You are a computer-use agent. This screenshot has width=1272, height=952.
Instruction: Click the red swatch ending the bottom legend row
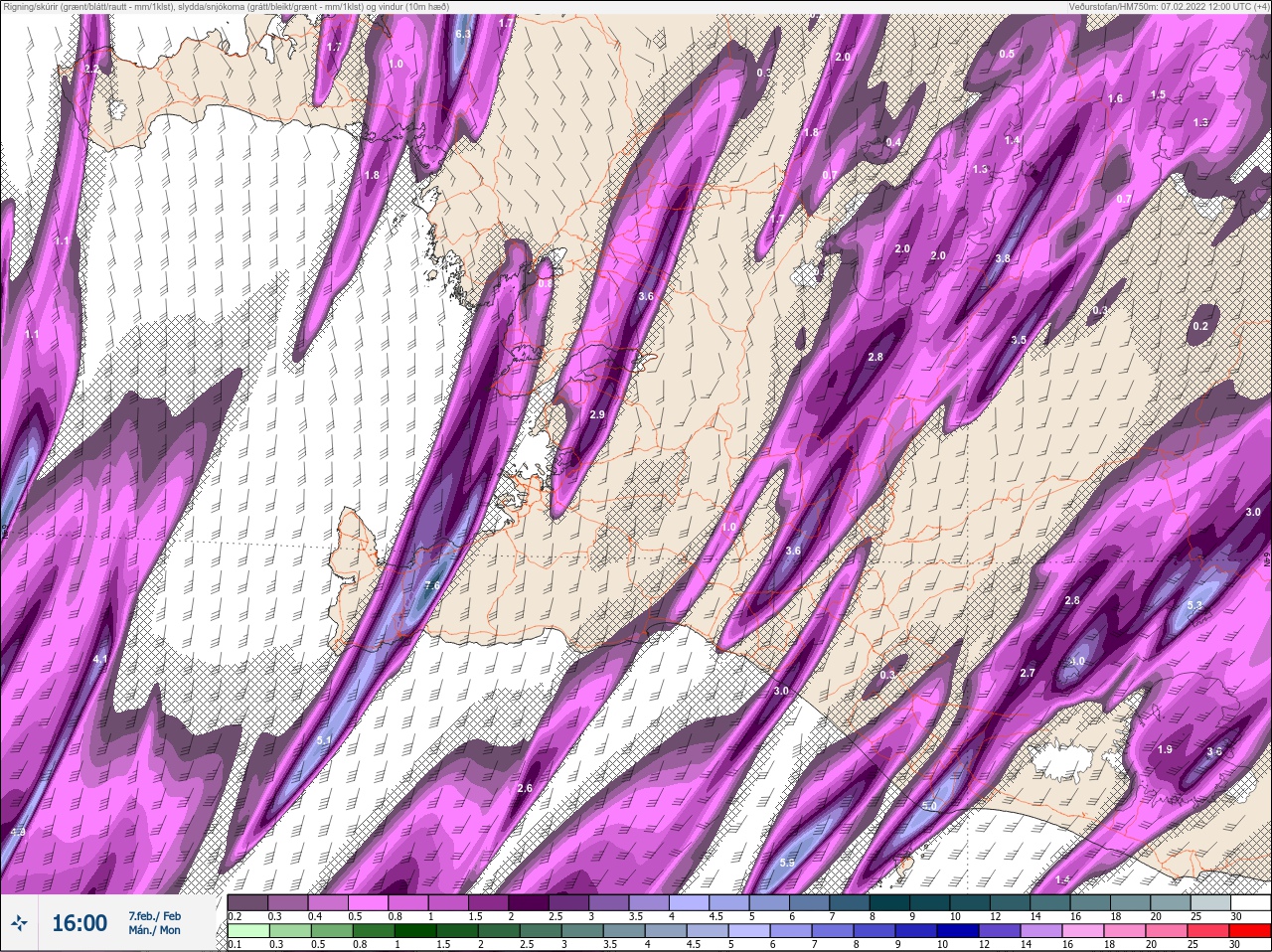pos(1251,930)
